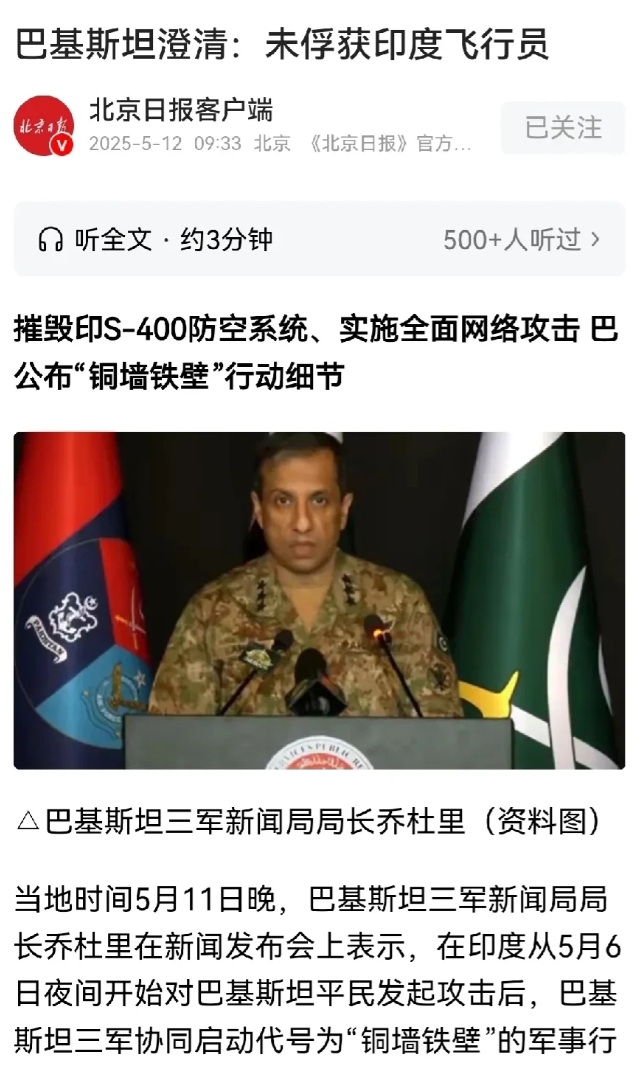Tap the verified V badge on avatar
The height and width of the screenshot is (1066, 641).
[63, 145]
